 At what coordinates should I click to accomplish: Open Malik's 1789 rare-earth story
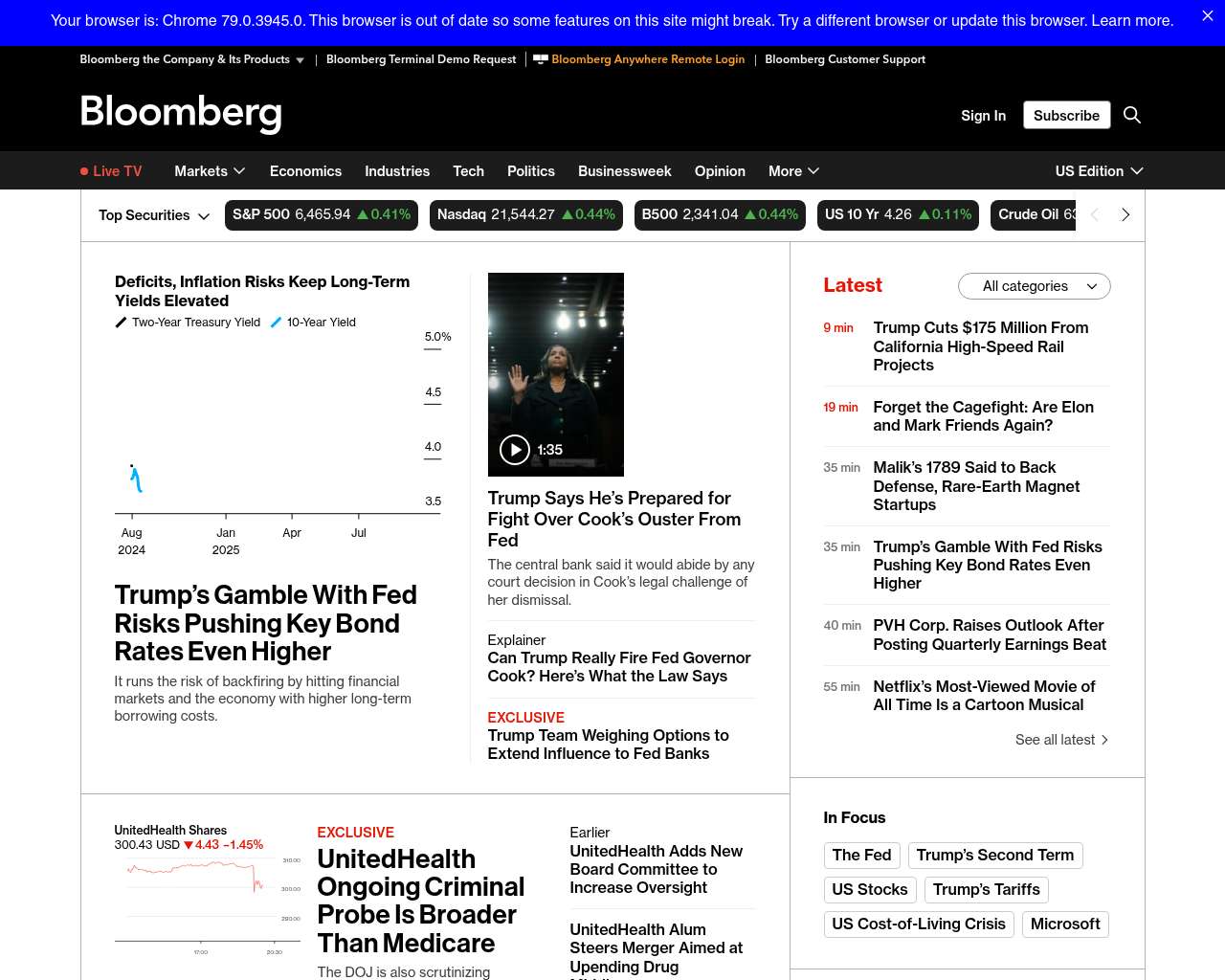pyautogui.click(x=976, y=486)
